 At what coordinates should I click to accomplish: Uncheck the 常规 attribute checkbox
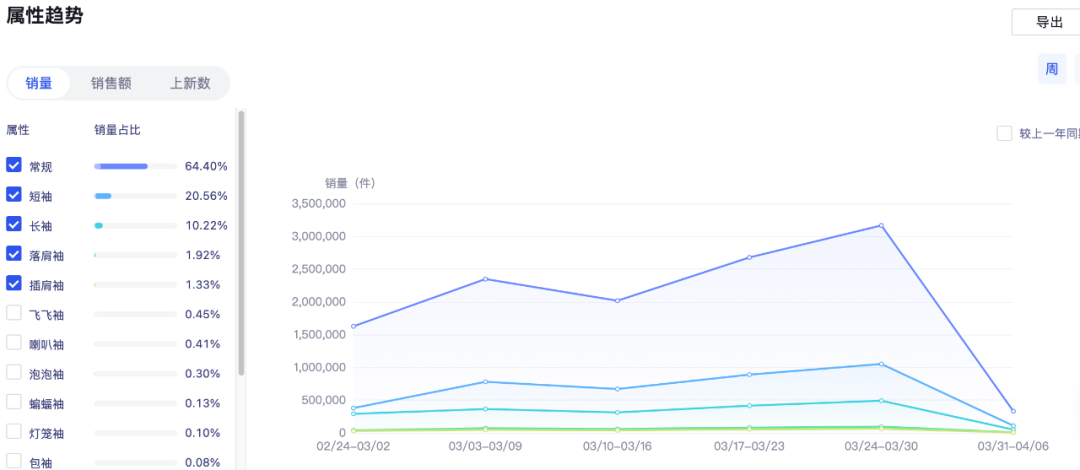coord(14,165)
